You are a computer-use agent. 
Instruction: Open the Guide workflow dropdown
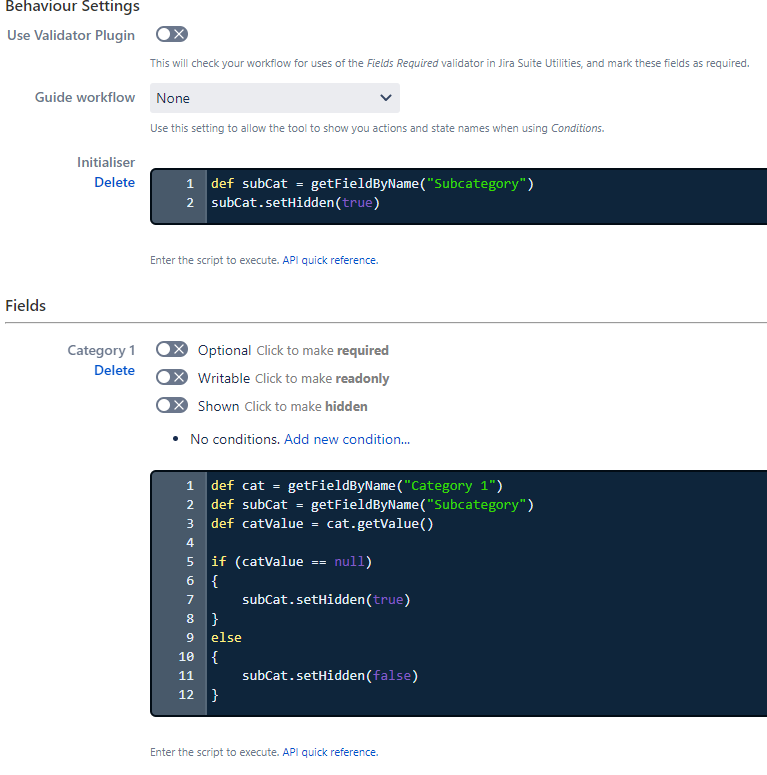(x=275, y=98)
